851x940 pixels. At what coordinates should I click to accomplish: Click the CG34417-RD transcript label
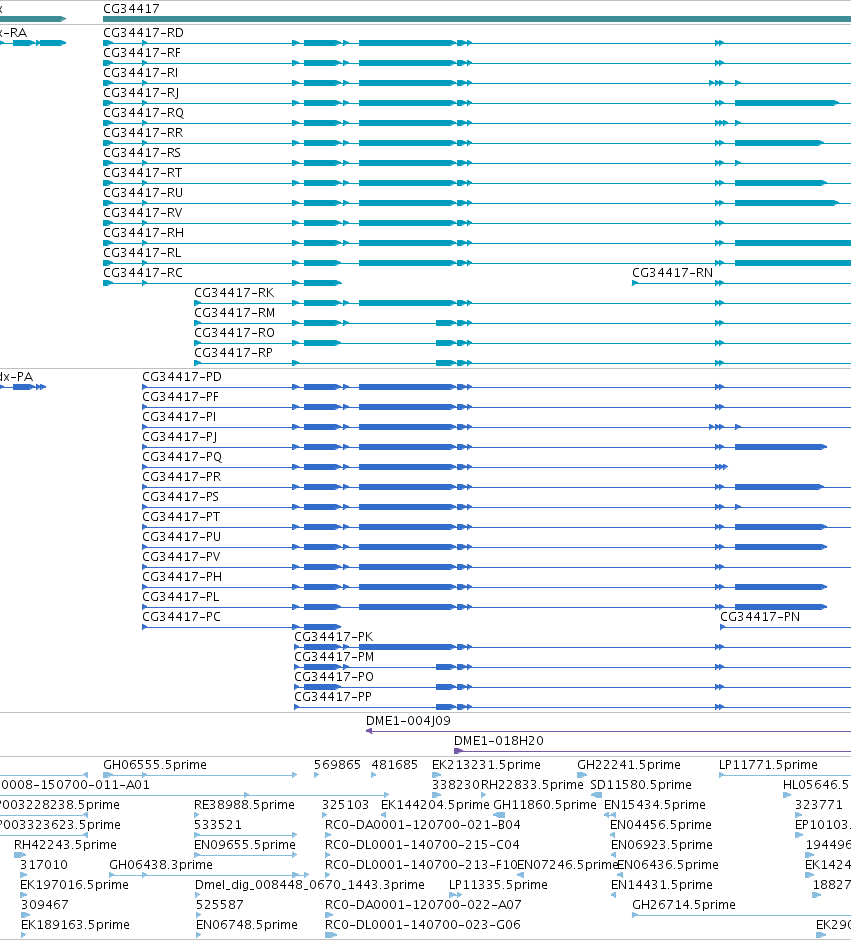click(143, 33)
